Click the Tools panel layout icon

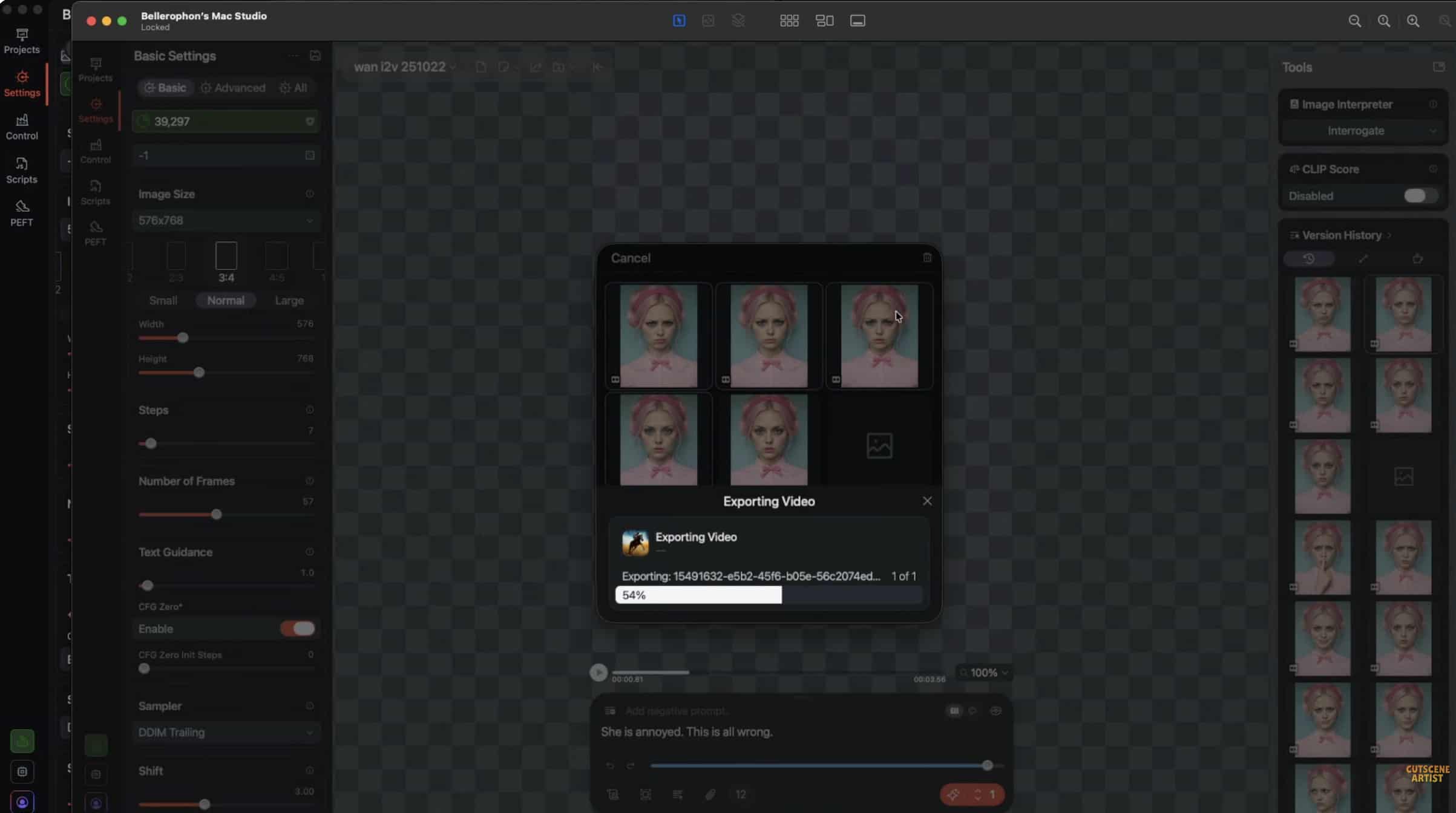pos(1438,67)
